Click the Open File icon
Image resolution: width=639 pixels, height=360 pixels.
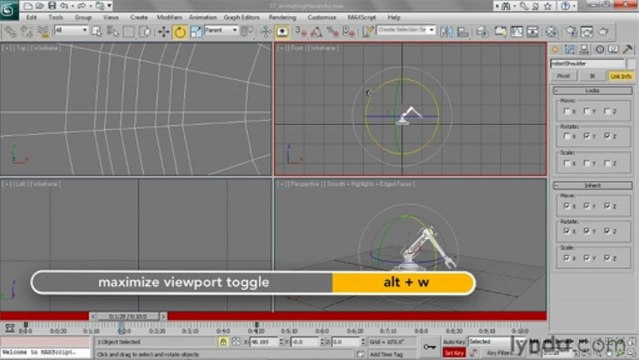(x=40, y=6)
